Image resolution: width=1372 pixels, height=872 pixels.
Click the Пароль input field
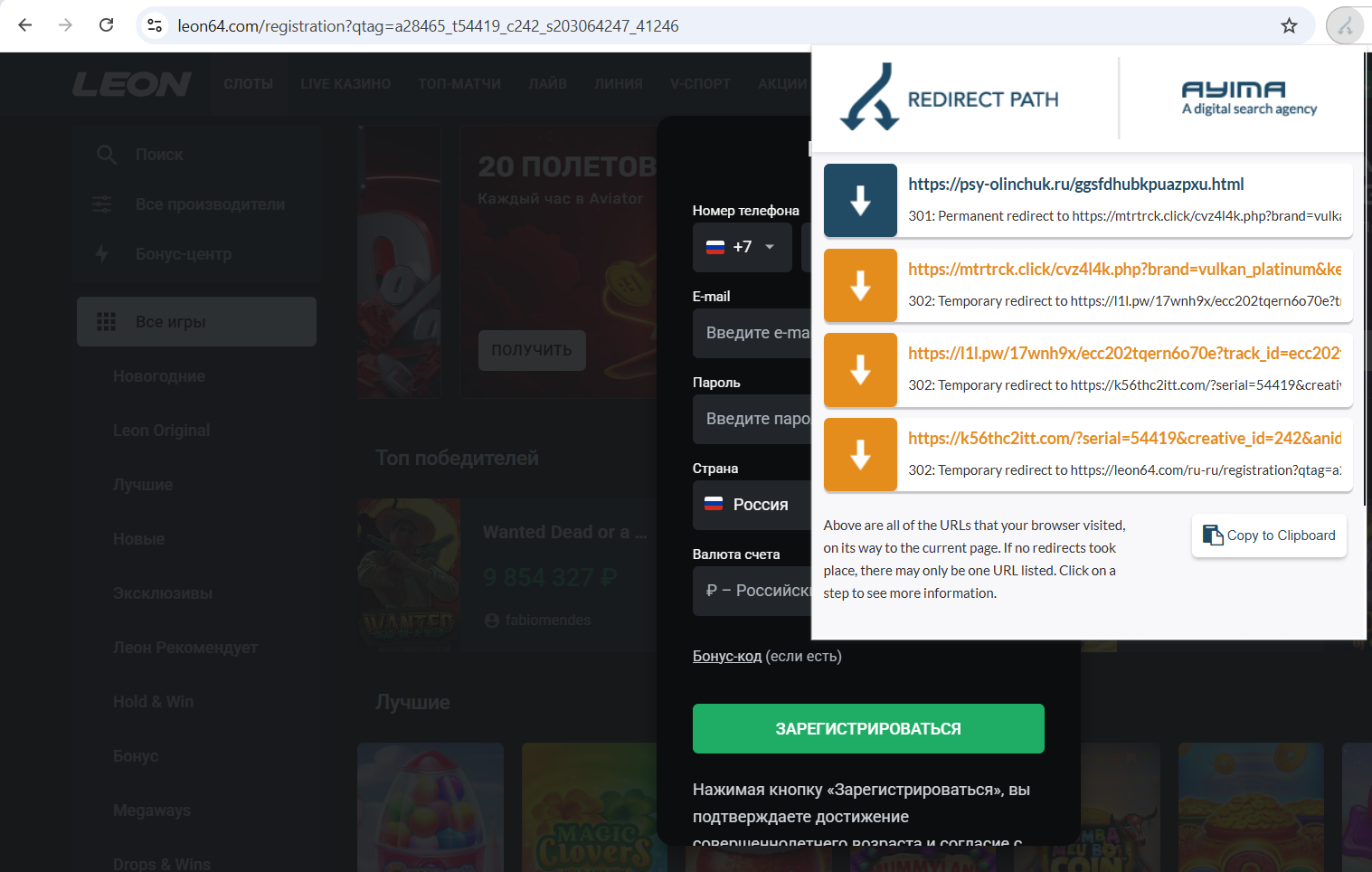[752, 419]
